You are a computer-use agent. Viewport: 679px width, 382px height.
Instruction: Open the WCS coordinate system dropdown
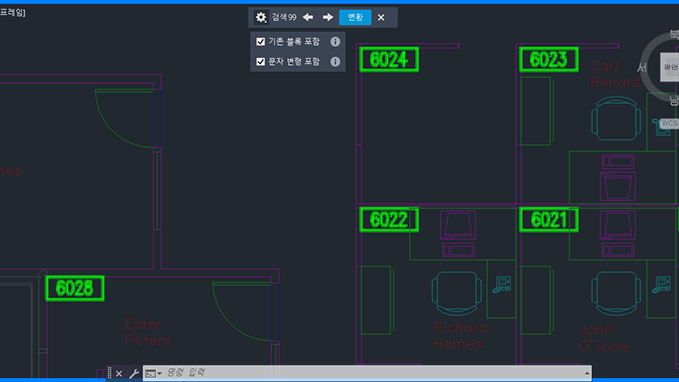point(669,123)
